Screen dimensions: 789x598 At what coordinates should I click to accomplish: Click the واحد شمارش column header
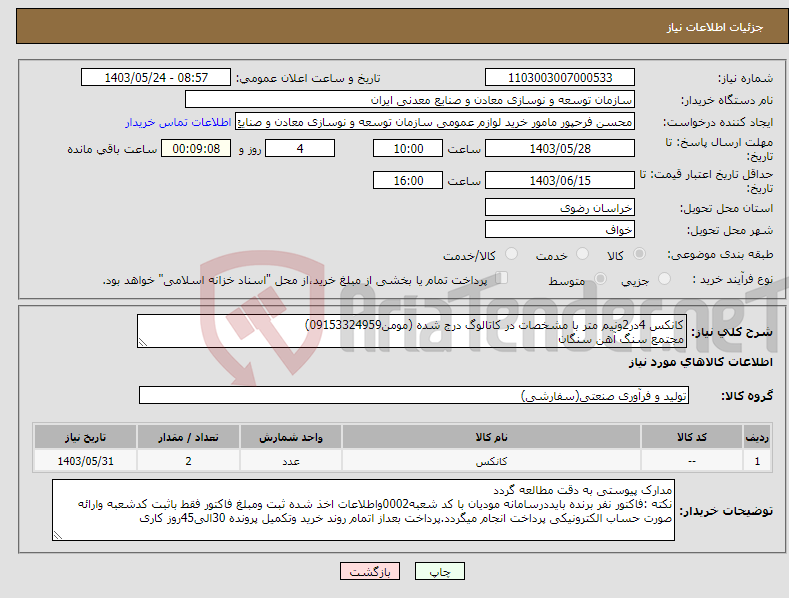click(291, 437)
